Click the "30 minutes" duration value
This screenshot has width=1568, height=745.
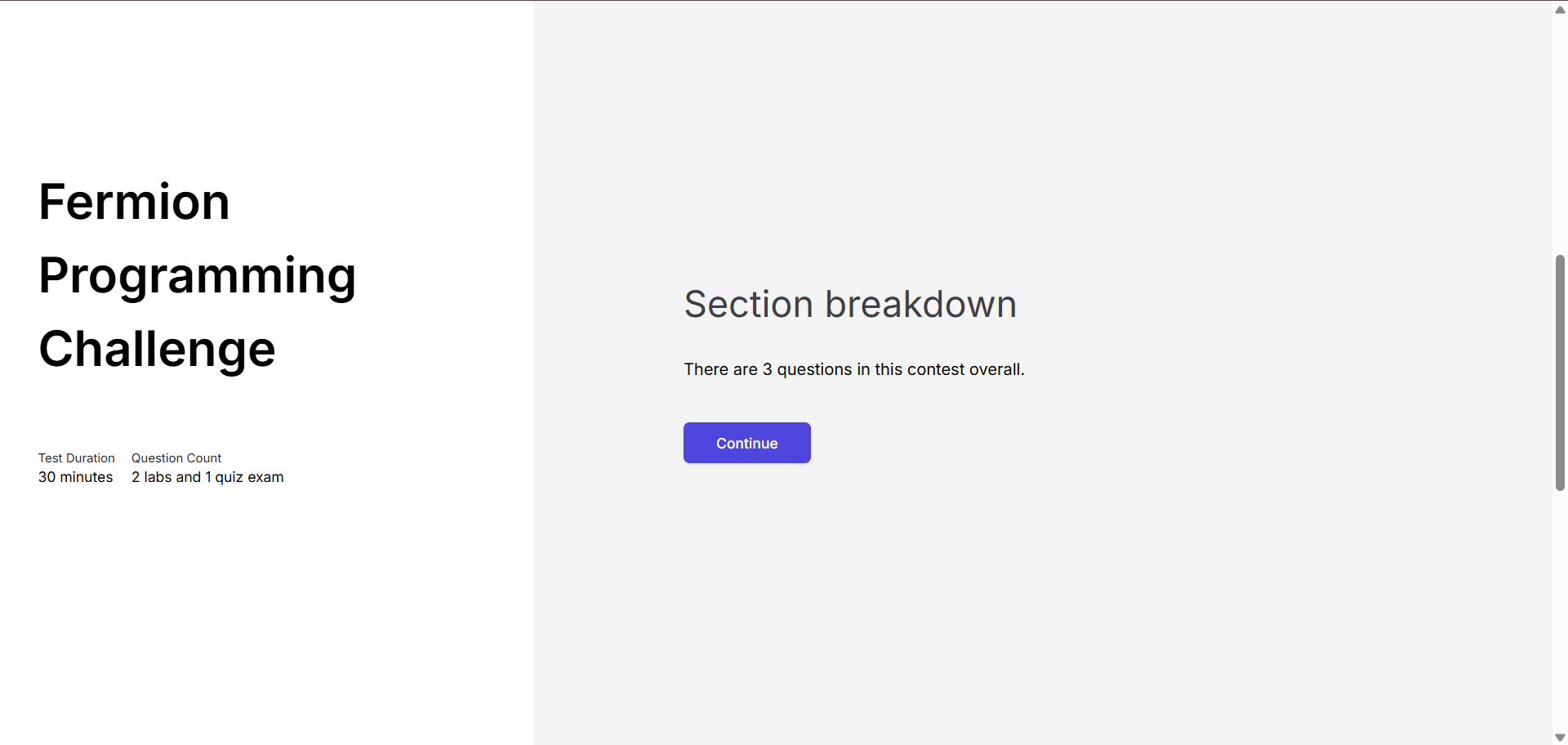coord(75,477)
